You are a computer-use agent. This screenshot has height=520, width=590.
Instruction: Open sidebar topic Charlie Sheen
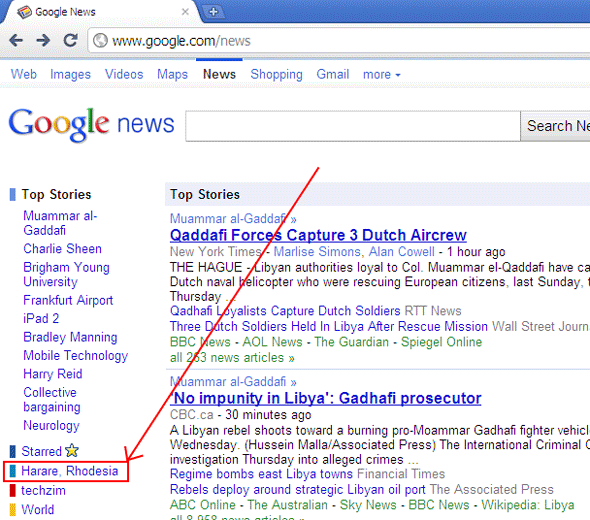(62, 249)
